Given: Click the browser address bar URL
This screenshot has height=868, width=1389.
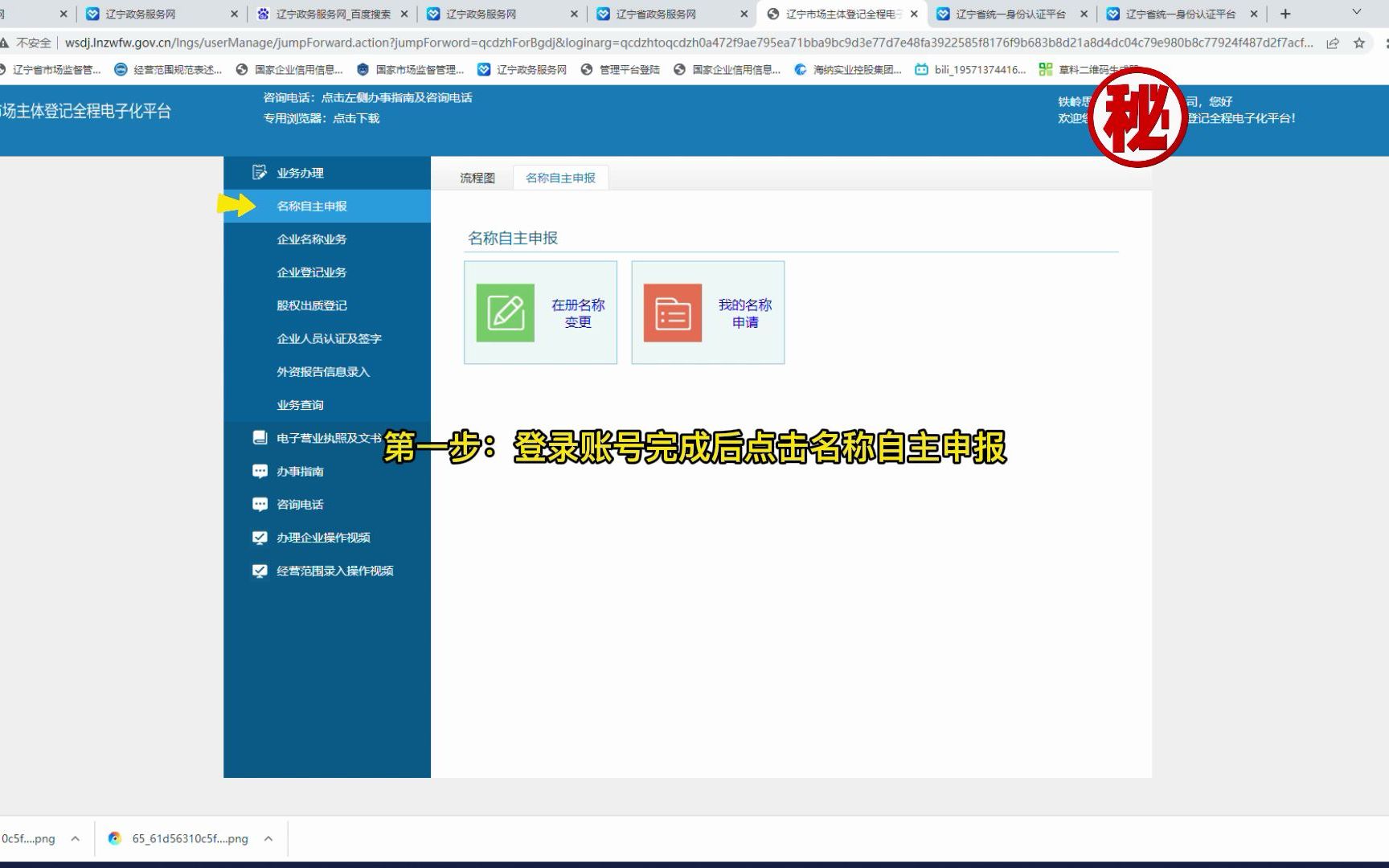Looking at the screenshot, I should click(689, 43).
